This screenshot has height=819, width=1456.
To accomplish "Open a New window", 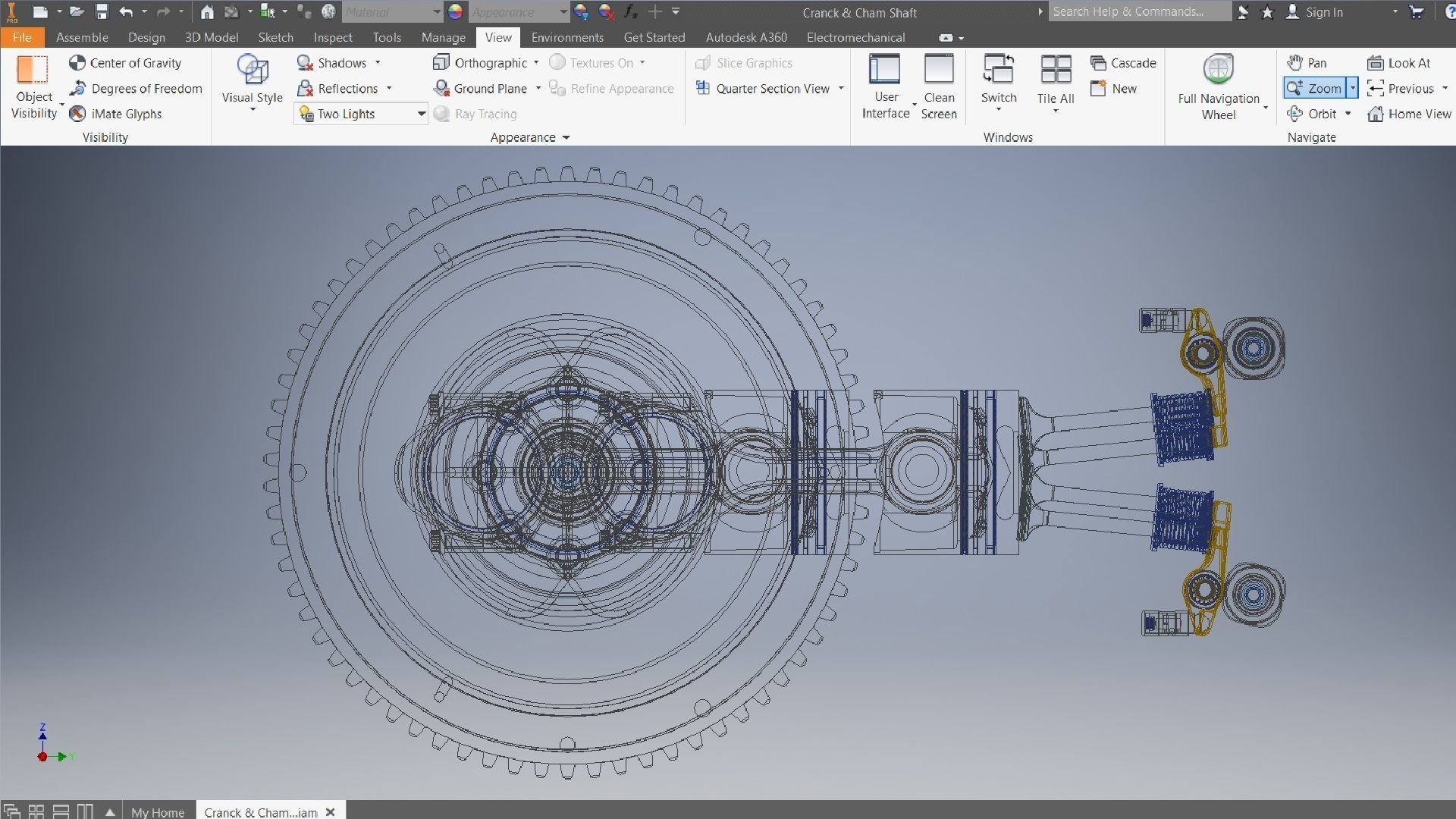I will (1113, 89).
